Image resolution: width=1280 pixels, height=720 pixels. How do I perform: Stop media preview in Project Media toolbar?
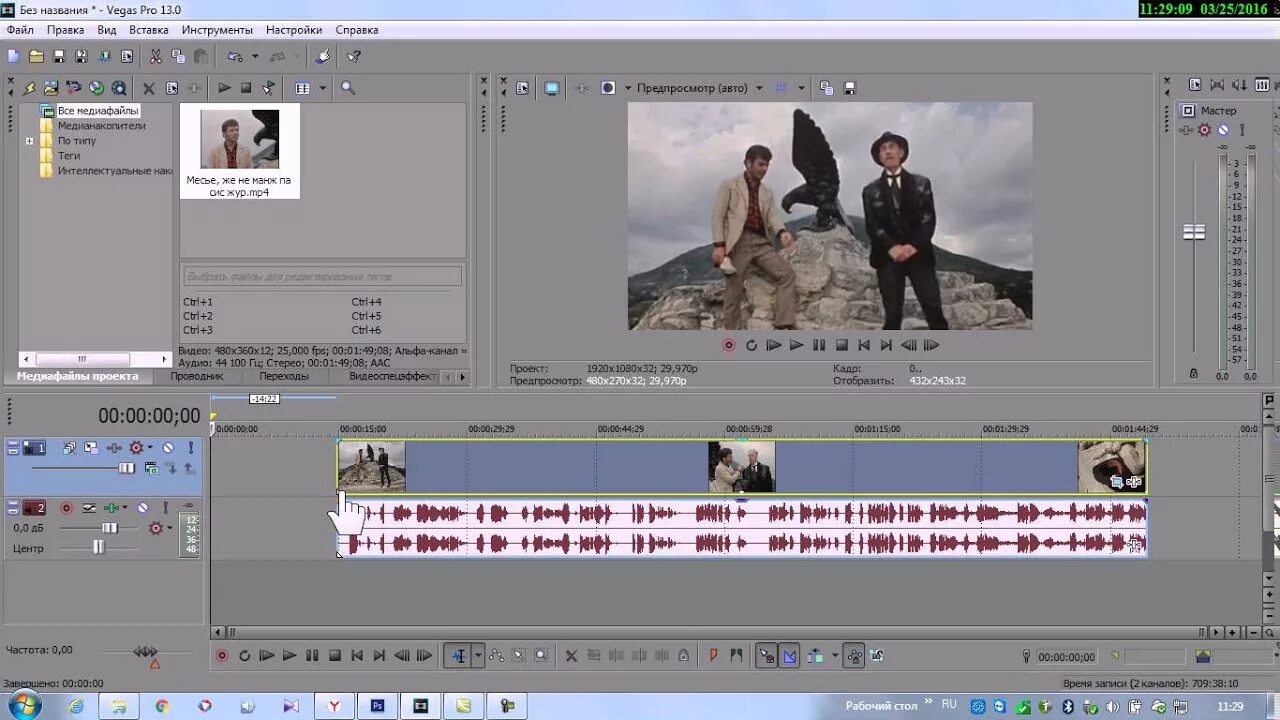[x=246, y=88]
